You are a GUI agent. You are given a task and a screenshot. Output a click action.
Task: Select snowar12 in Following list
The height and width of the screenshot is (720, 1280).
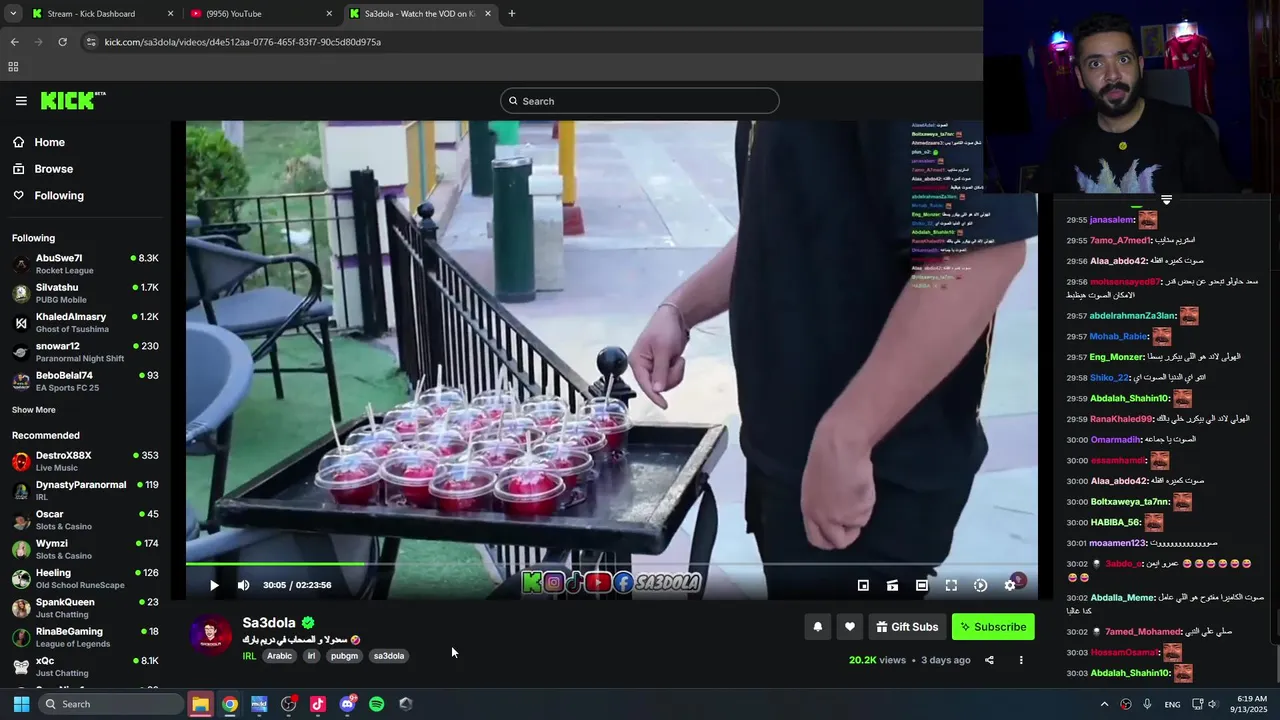point(84,352)
